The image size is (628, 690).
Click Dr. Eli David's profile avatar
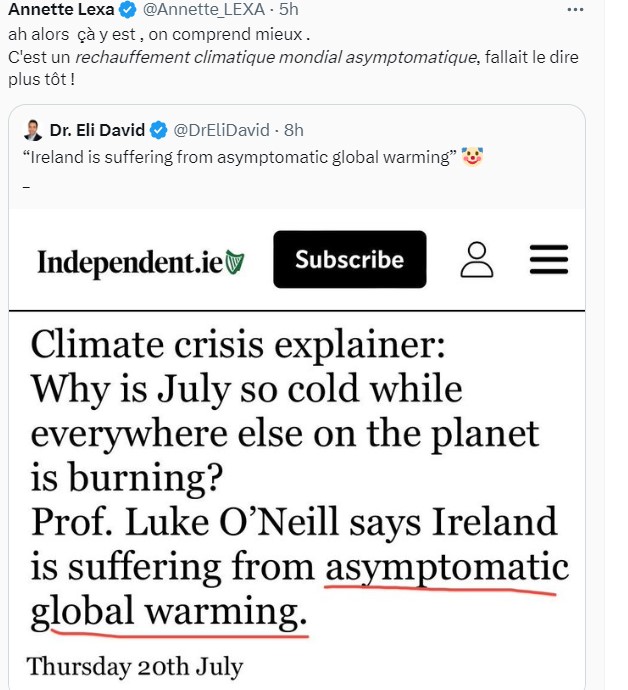(x=33, y=130)
